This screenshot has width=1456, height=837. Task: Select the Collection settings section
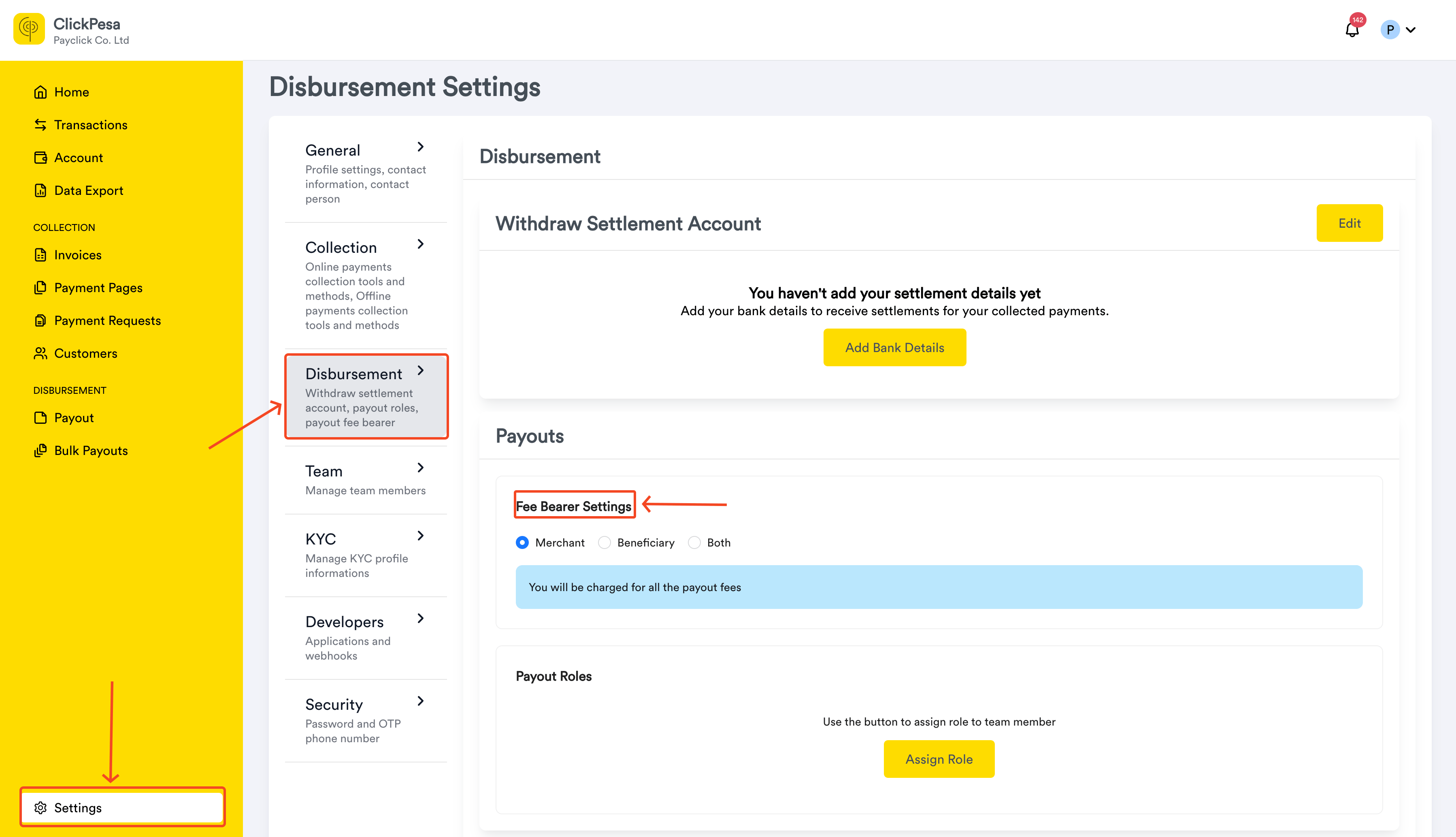click(366, 285)
